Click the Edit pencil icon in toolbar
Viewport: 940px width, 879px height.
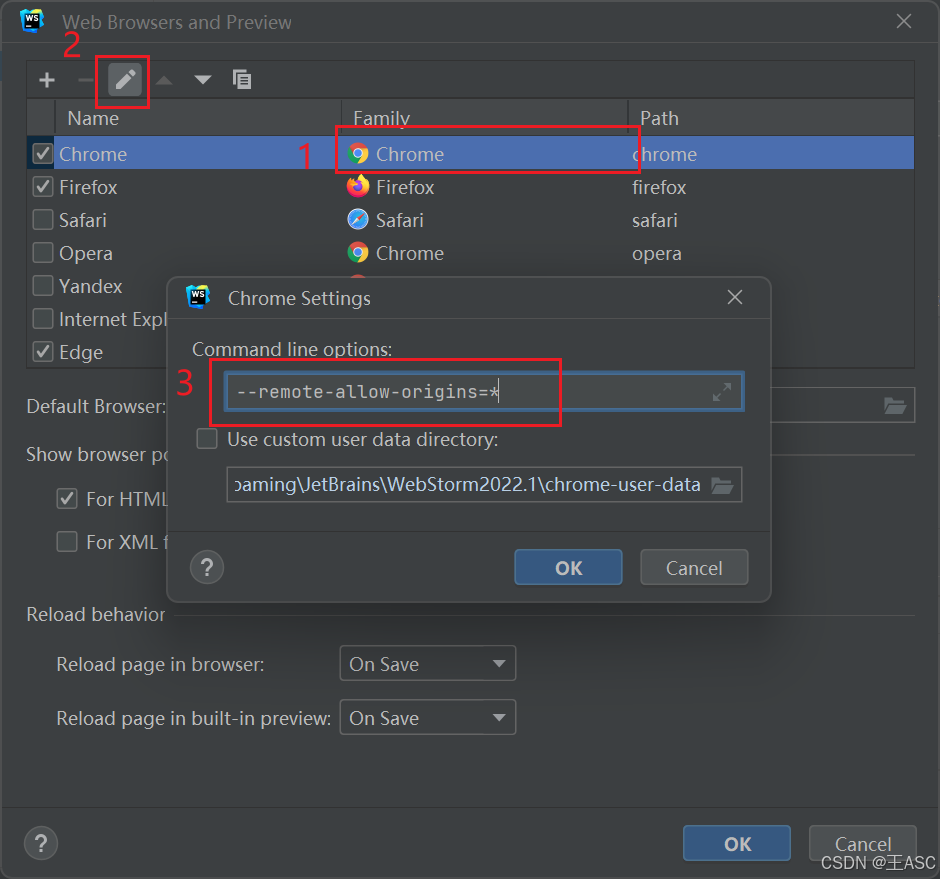(x=125, y=79)
